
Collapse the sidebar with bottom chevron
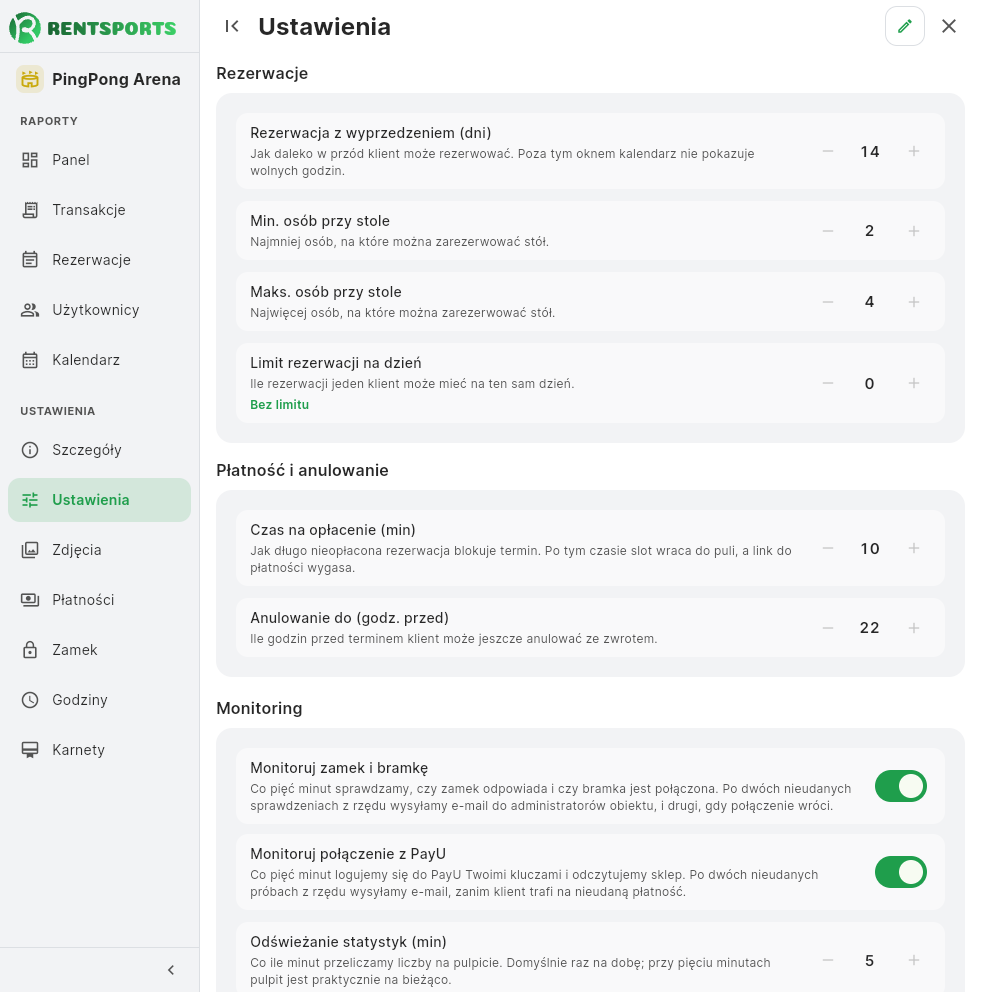171,970
